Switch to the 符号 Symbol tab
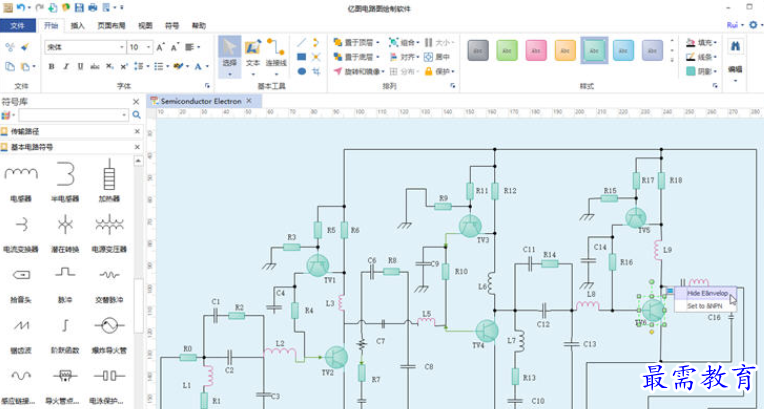Screen dimensions: 764x409 click(172, 26)
